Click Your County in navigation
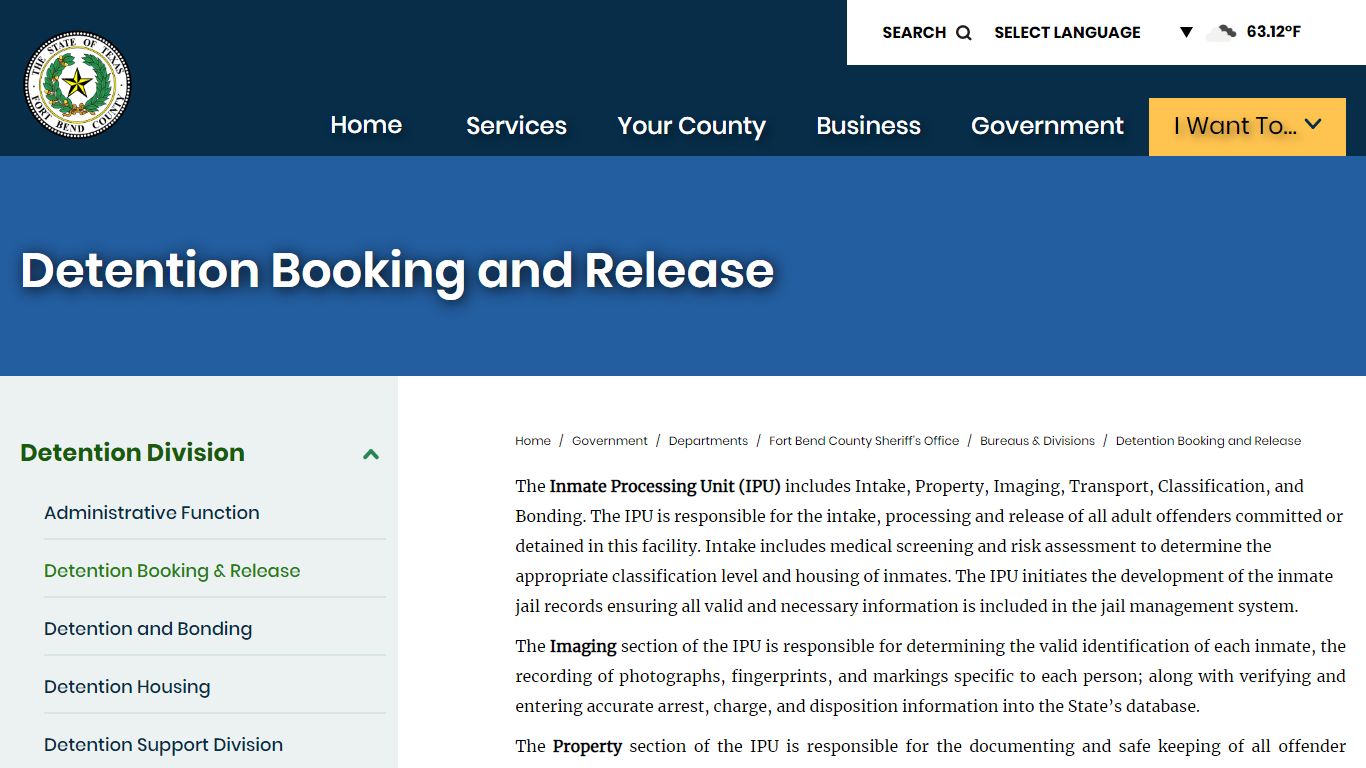Screen dimensions: 1366x768 tap(691, 126)
